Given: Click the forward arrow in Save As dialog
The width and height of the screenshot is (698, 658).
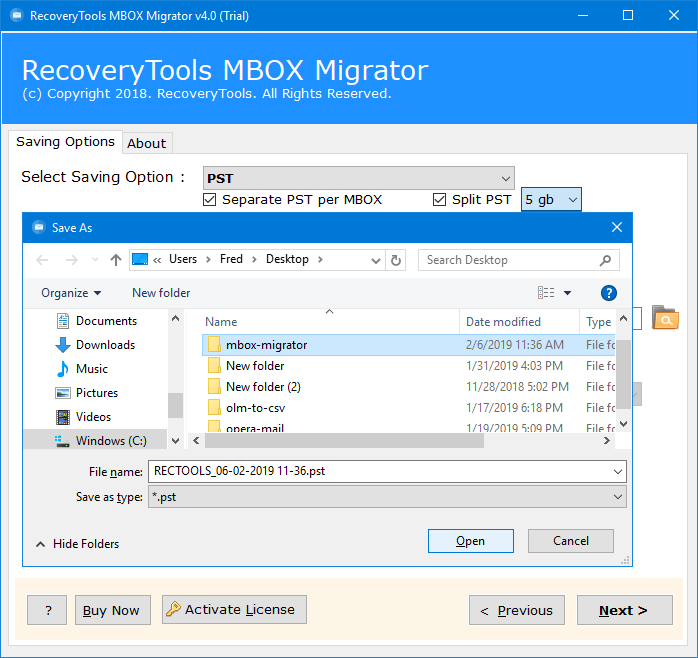Looking at the screenshot, I should click(x=72, y=260).
